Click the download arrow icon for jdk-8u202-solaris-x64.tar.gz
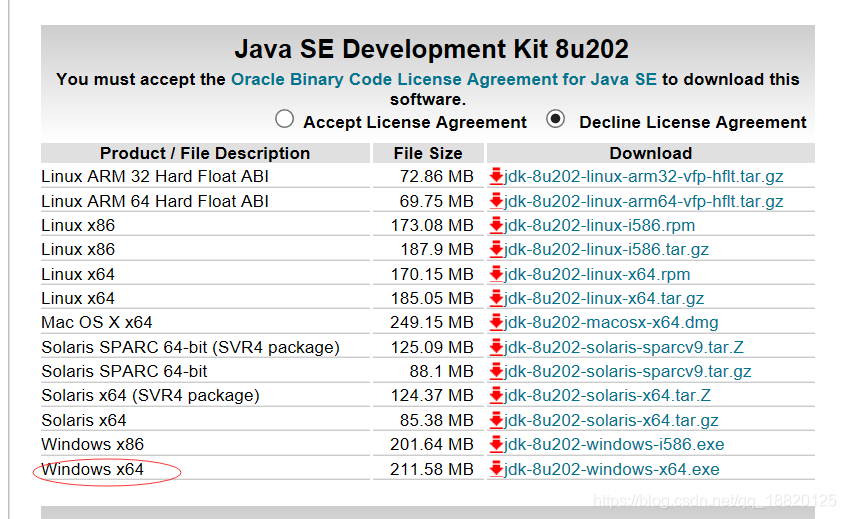The image size is (846, 519). coord(496,420)
